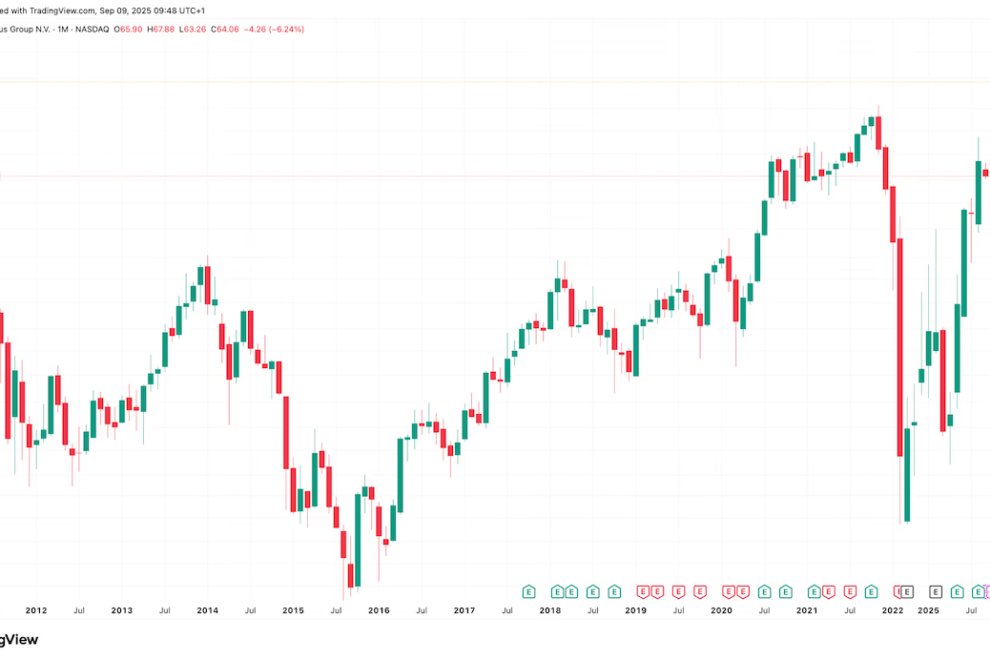Open the lone green earnings marker between red markers before 2022
990x660 pixels.
(x=873, y=592)
